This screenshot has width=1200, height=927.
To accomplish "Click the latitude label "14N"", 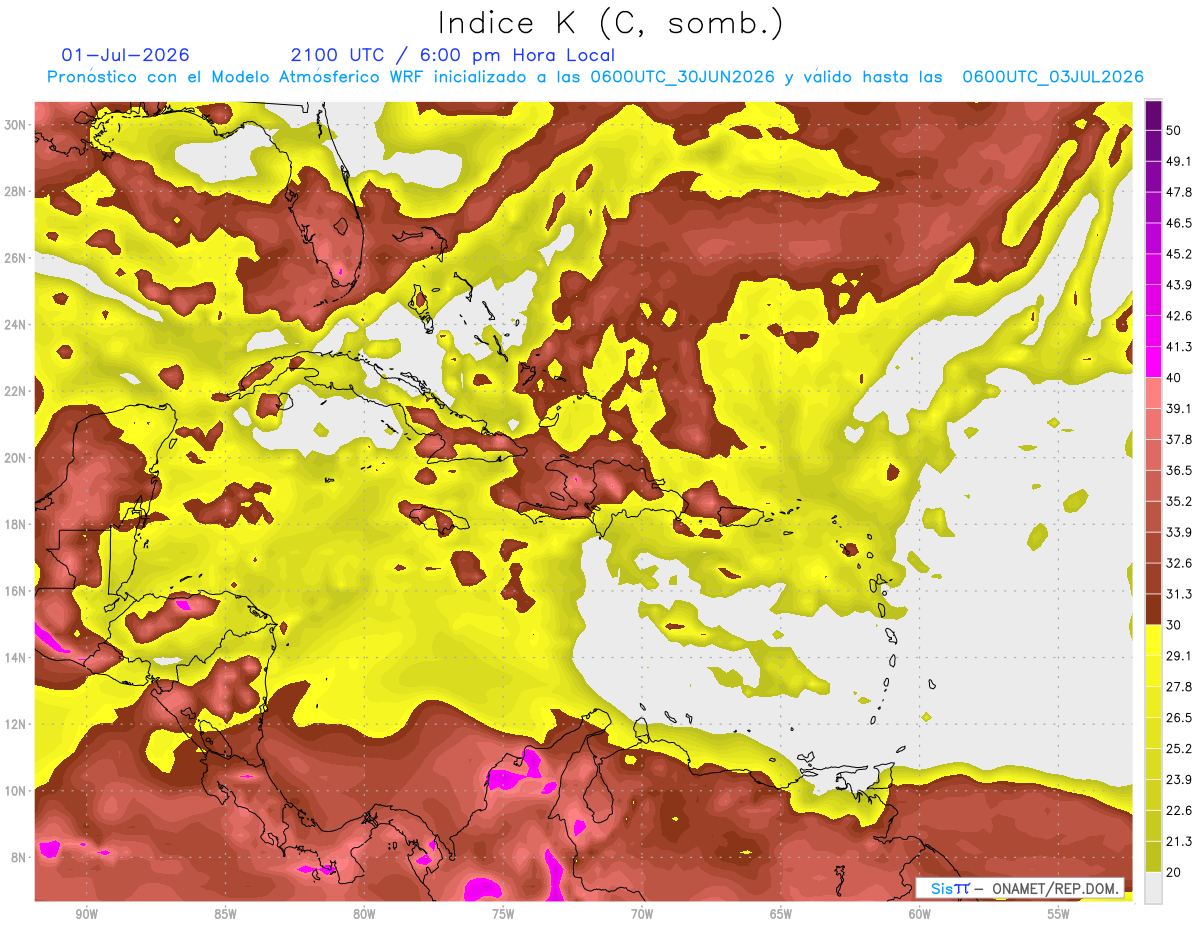I will [15, 658].
